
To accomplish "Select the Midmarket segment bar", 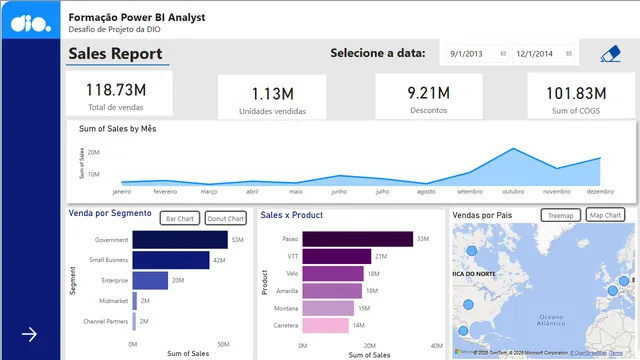I will coord(135,301).
